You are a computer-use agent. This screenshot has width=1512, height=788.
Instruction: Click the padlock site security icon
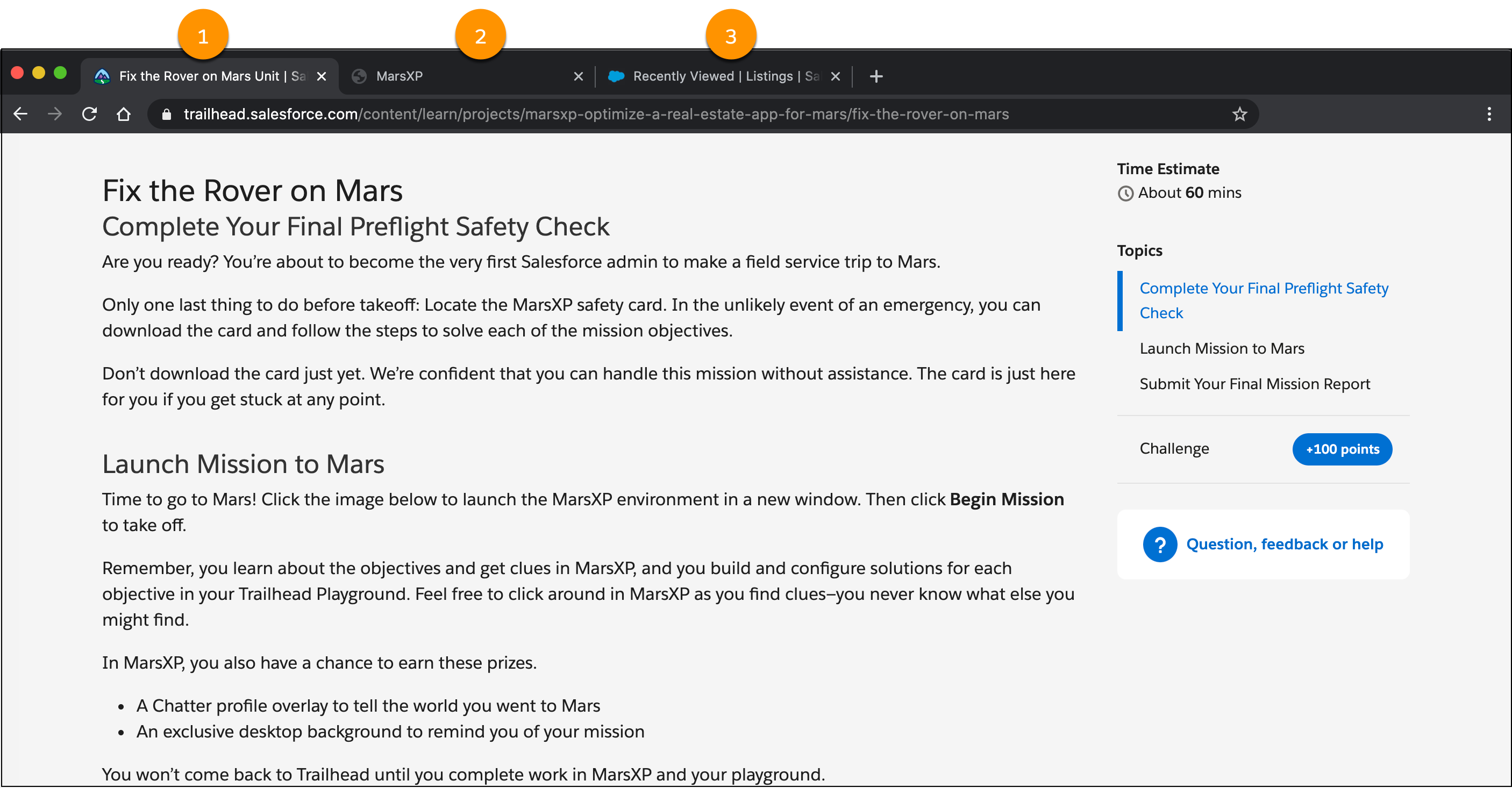pyautogui.click(x=167, y=114)
